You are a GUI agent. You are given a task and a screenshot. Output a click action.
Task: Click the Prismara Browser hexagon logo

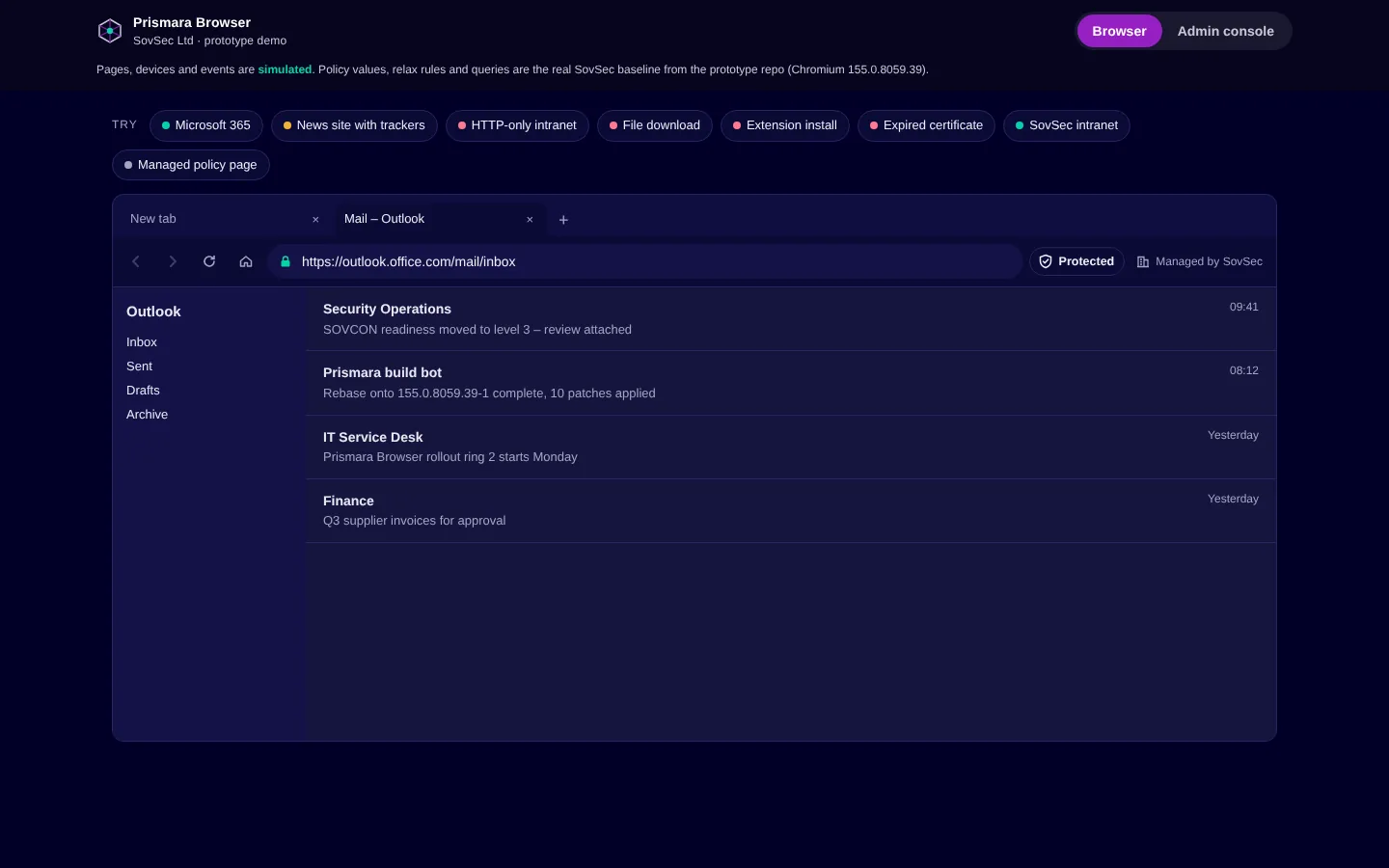coord(110,31)
